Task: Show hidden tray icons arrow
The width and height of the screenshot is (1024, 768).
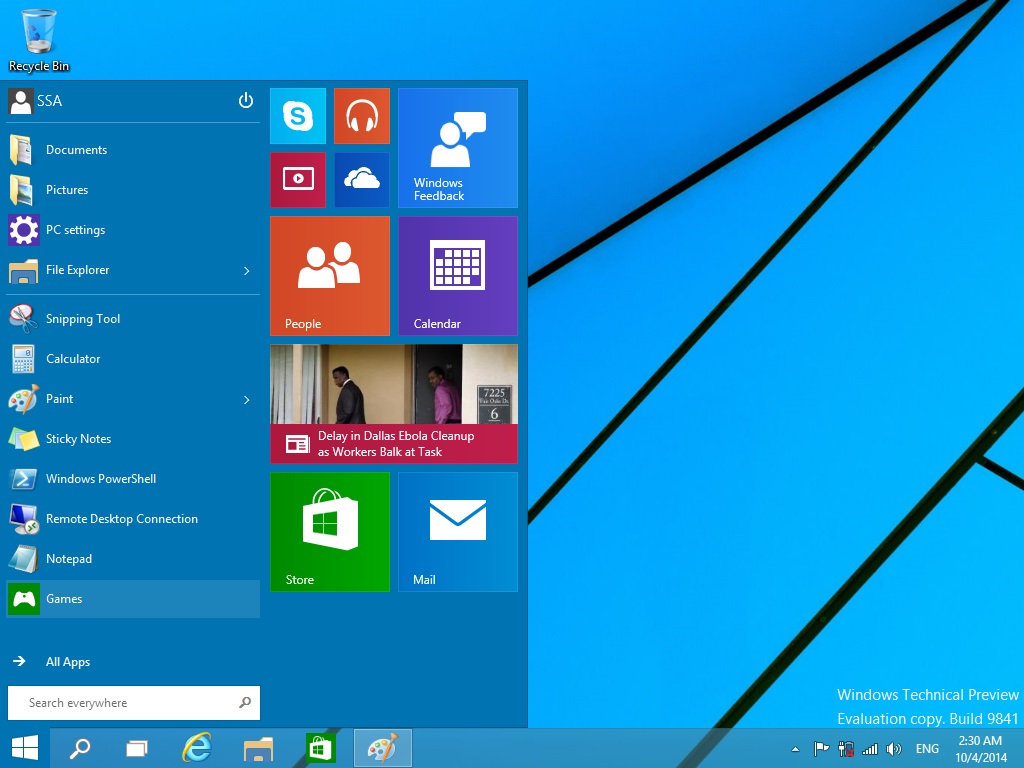Action: pos(795,749)
